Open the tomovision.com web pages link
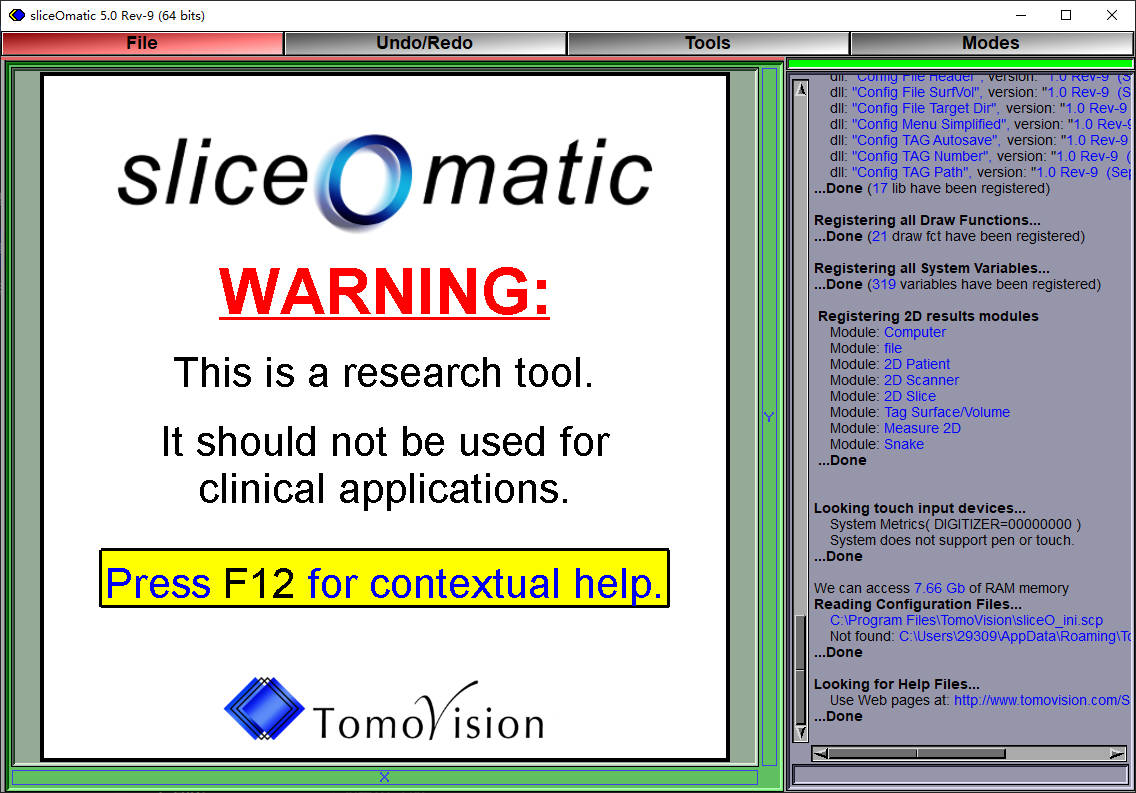This screenshot has width=1136, height=793. click(1041, 700)
